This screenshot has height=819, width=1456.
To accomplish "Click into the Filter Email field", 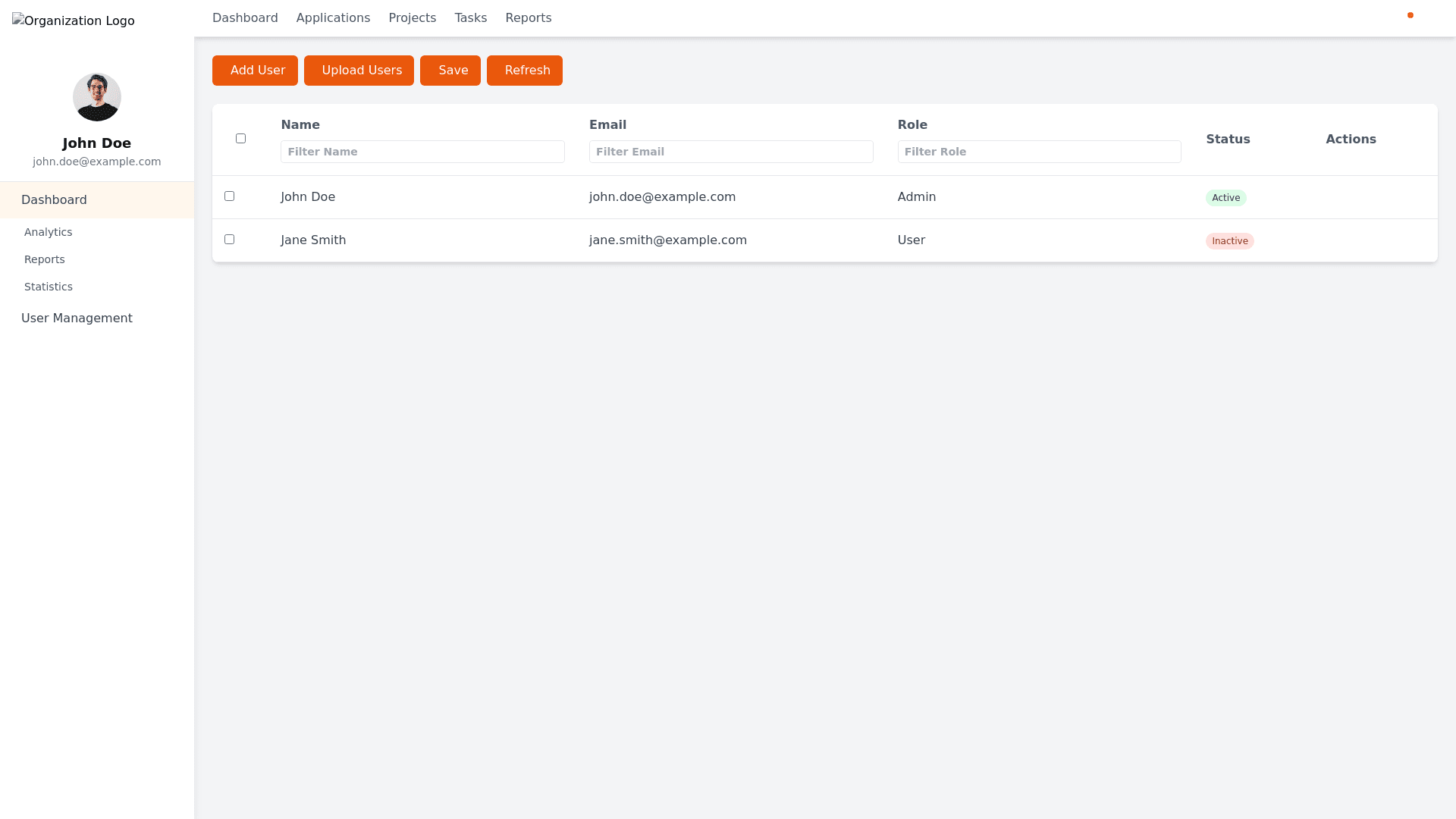I will [x=730, y=152].
